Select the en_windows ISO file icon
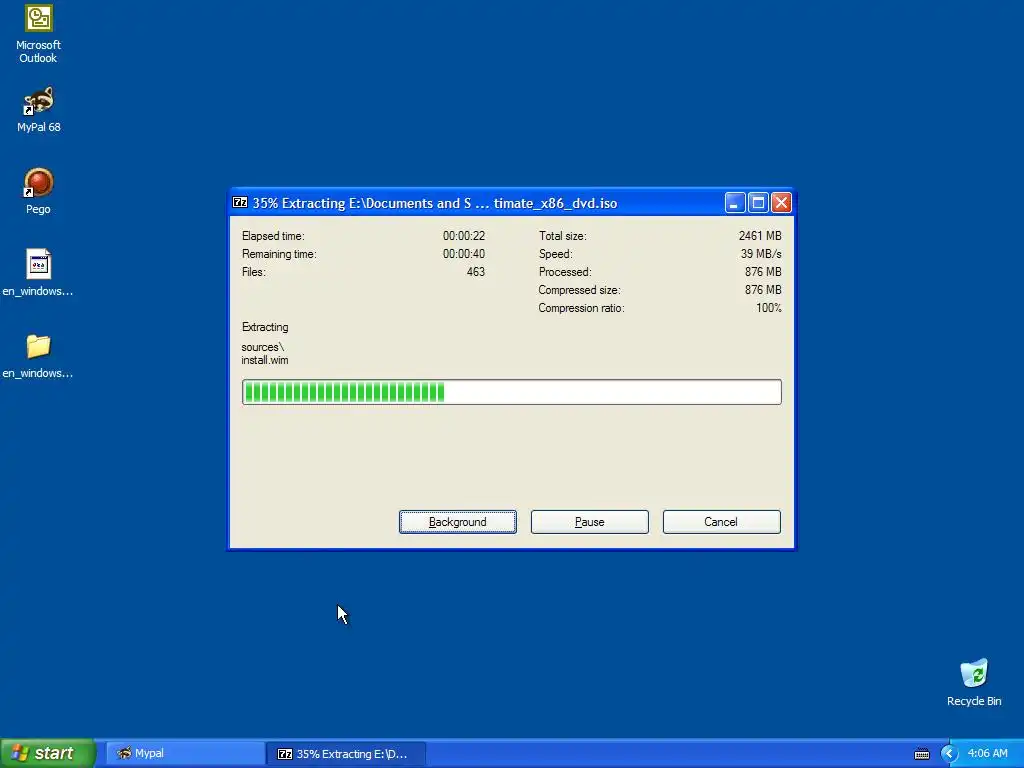The height and width of the screenshot is (768, 1024). click(x=38, y=273)
